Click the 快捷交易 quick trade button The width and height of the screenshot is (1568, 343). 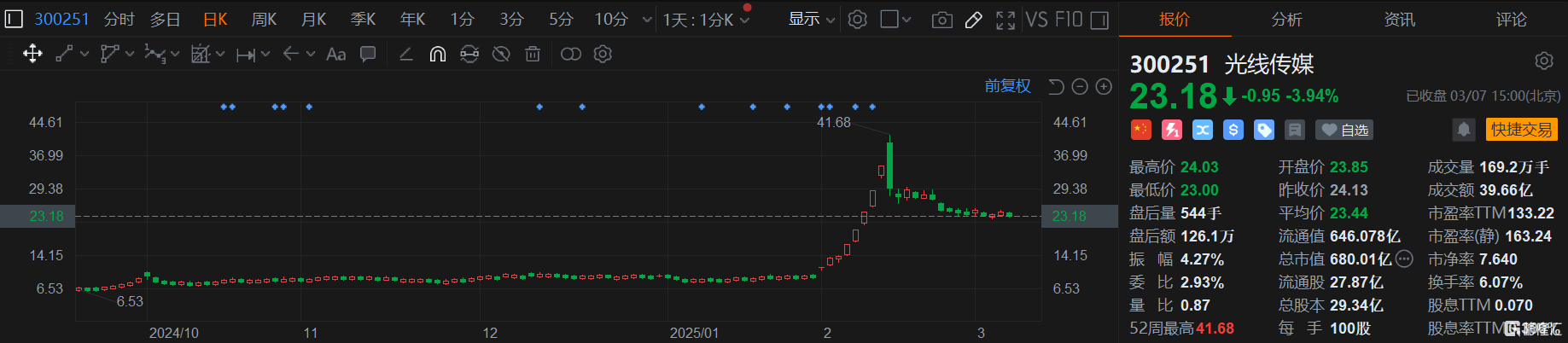(x=1522, y=130)
